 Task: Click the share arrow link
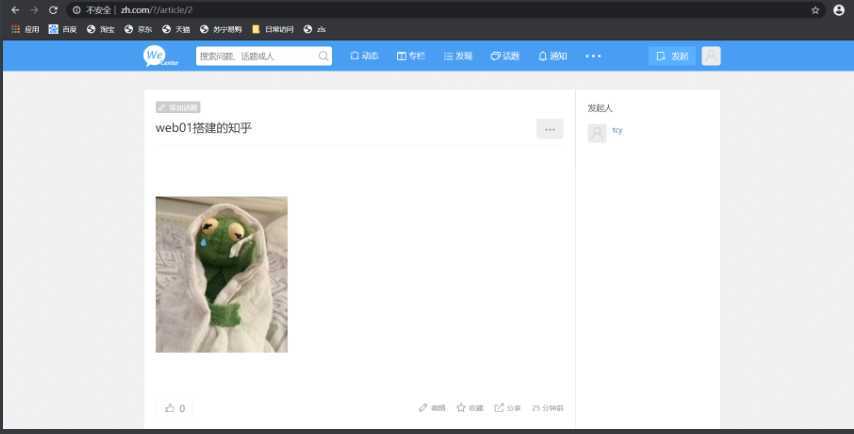(507, 408)
